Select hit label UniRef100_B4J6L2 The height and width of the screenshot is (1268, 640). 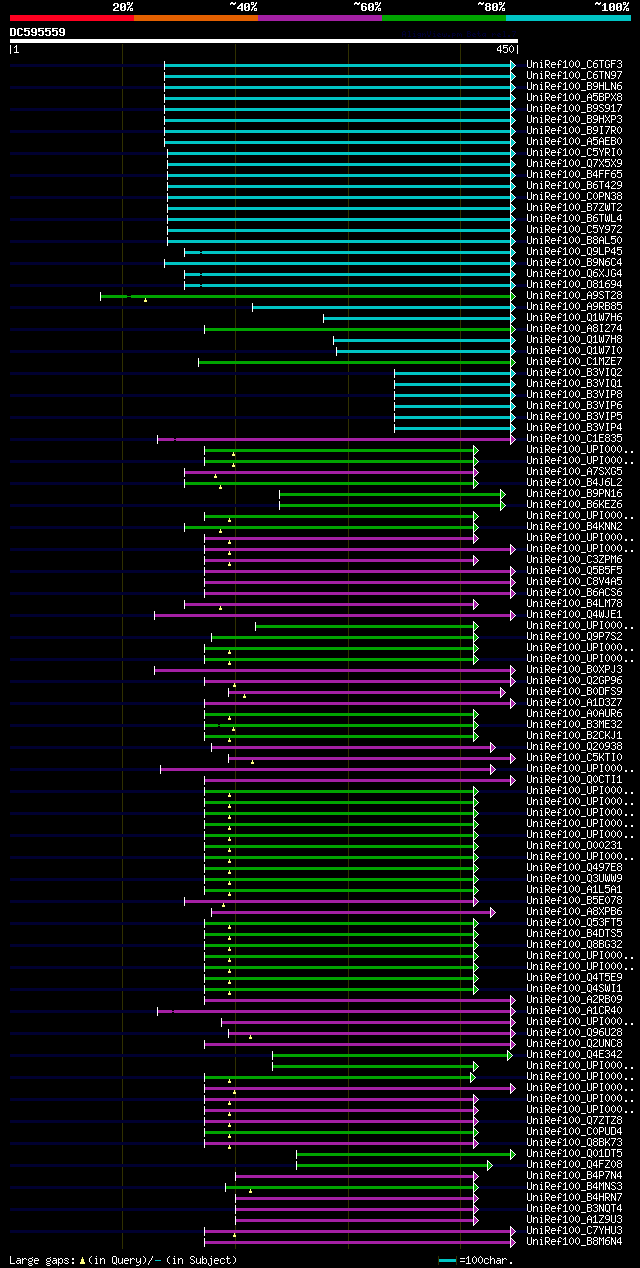point(574,483)
